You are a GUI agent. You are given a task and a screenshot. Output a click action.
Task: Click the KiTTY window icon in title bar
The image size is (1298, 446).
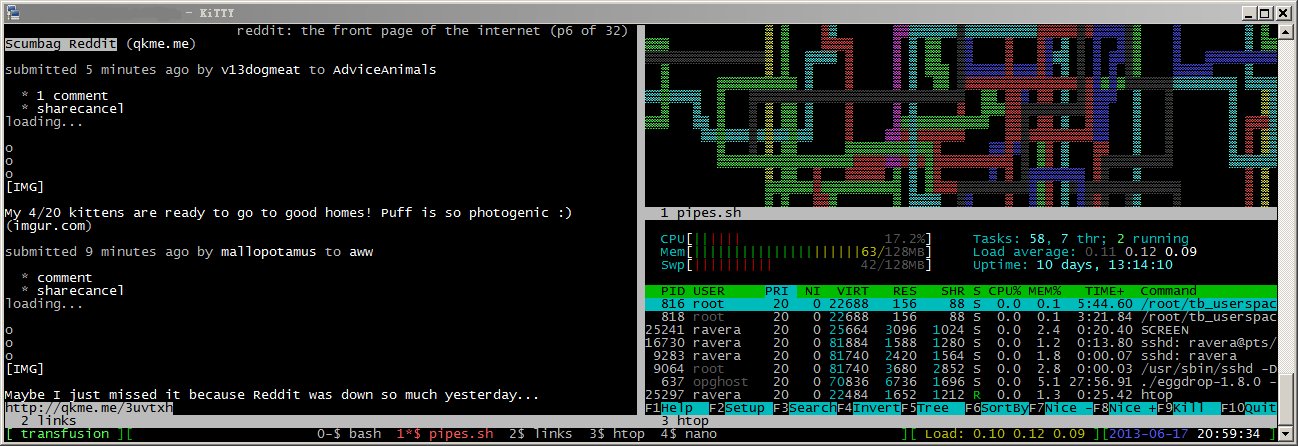pyautogui.click(x=12, y=11)
